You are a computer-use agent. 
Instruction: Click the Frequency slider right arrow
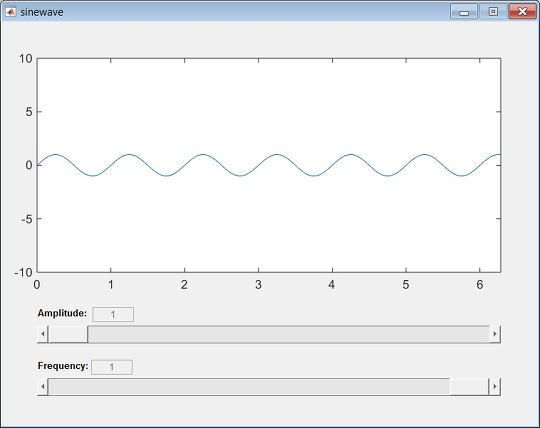[x=495, y=386]
